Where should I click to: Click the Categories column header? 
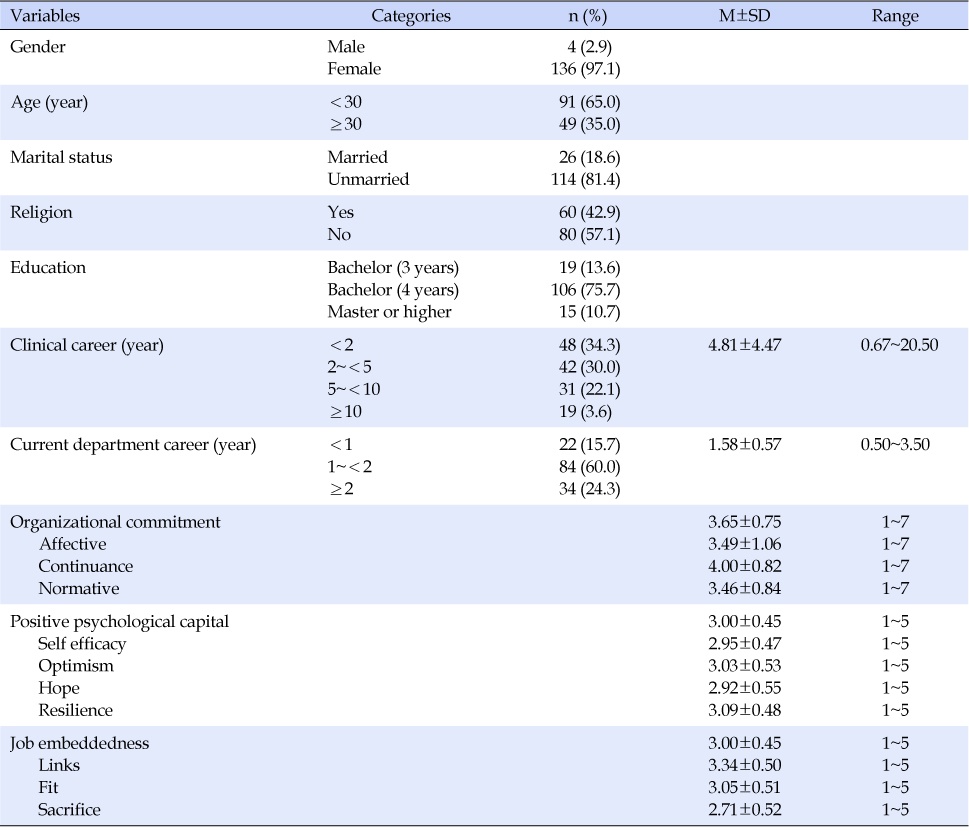pyautogui.click(x=411, y=16)
